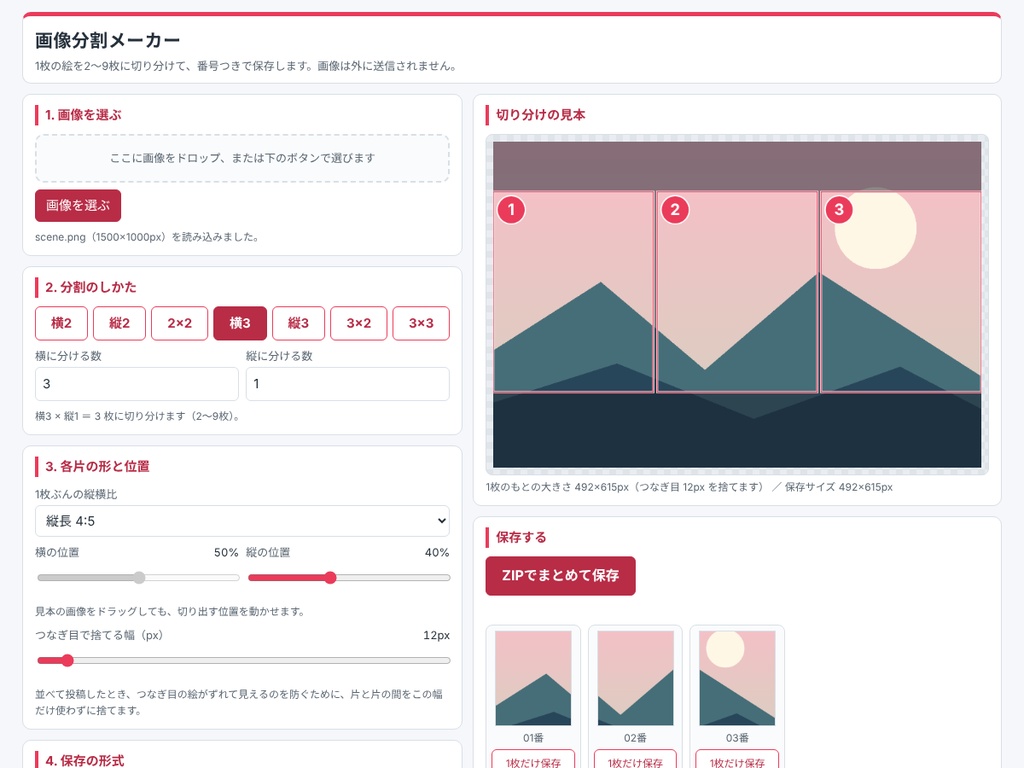Screen dimensions: 1024x768
Task: Save only piece 02番 with 1枚だけ保存
Action: point(635,760)
